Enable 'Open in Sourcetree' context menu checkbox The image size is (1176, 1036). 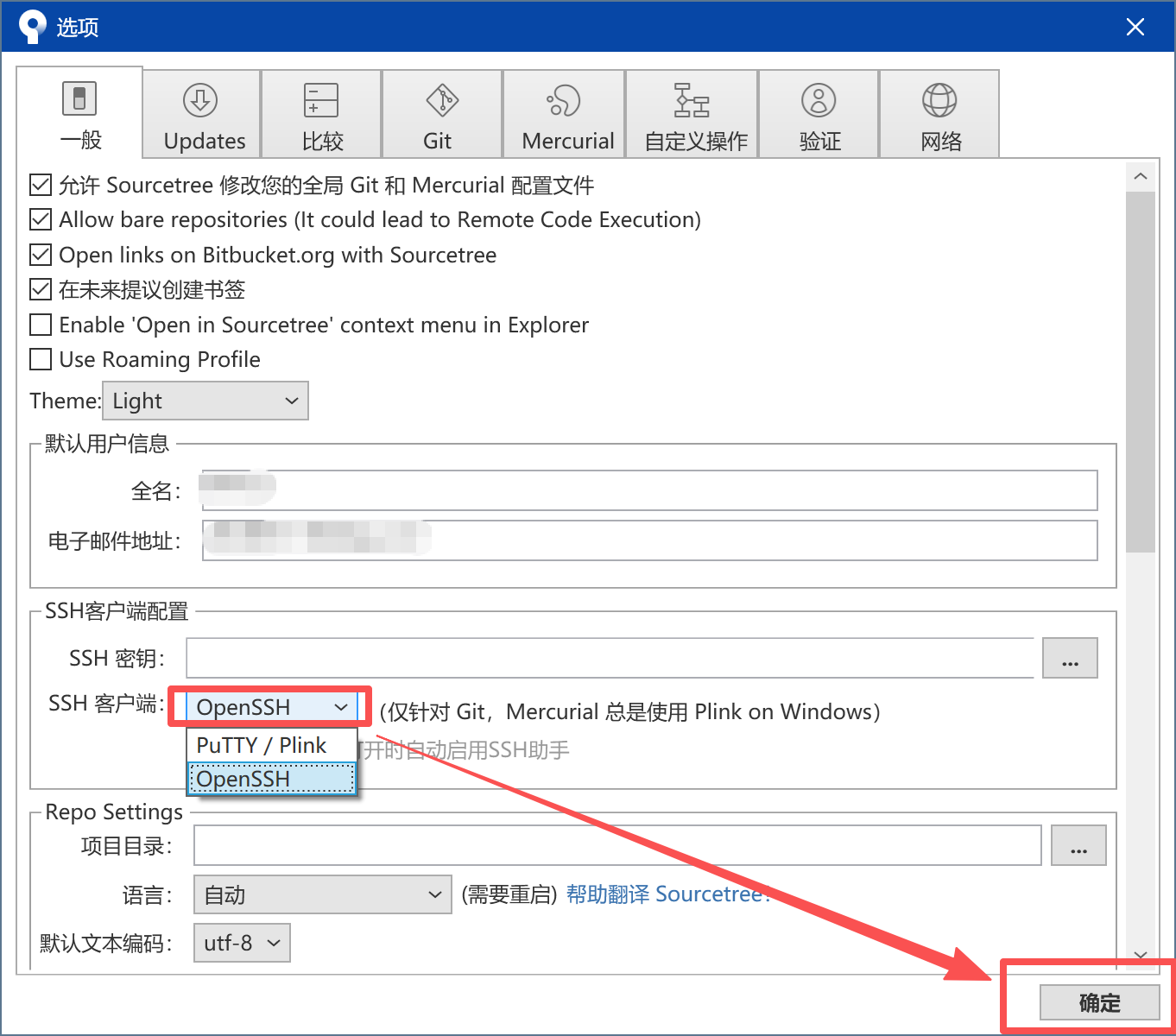click(x=41, y=325)
